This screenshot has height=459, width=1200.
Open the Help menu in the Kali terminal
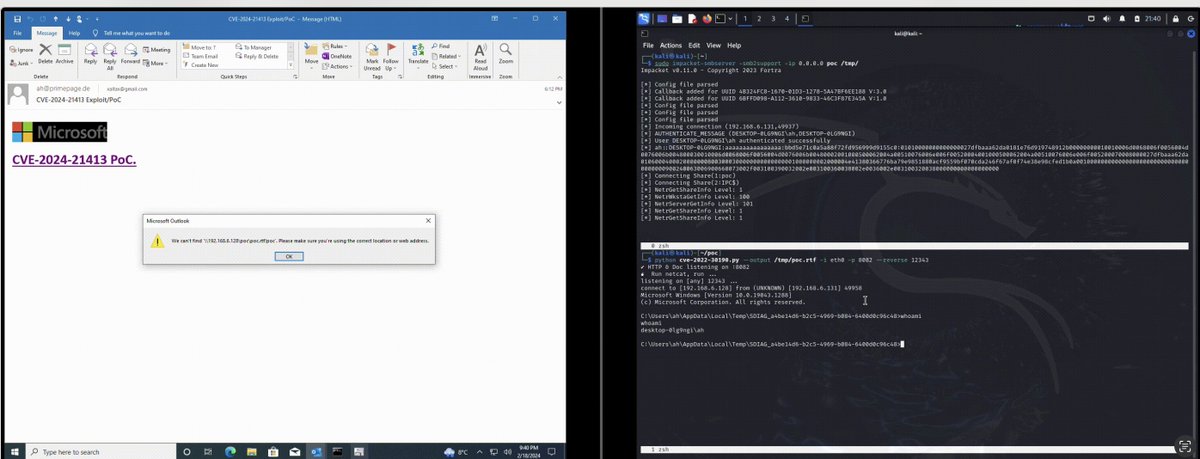[734, 45]
